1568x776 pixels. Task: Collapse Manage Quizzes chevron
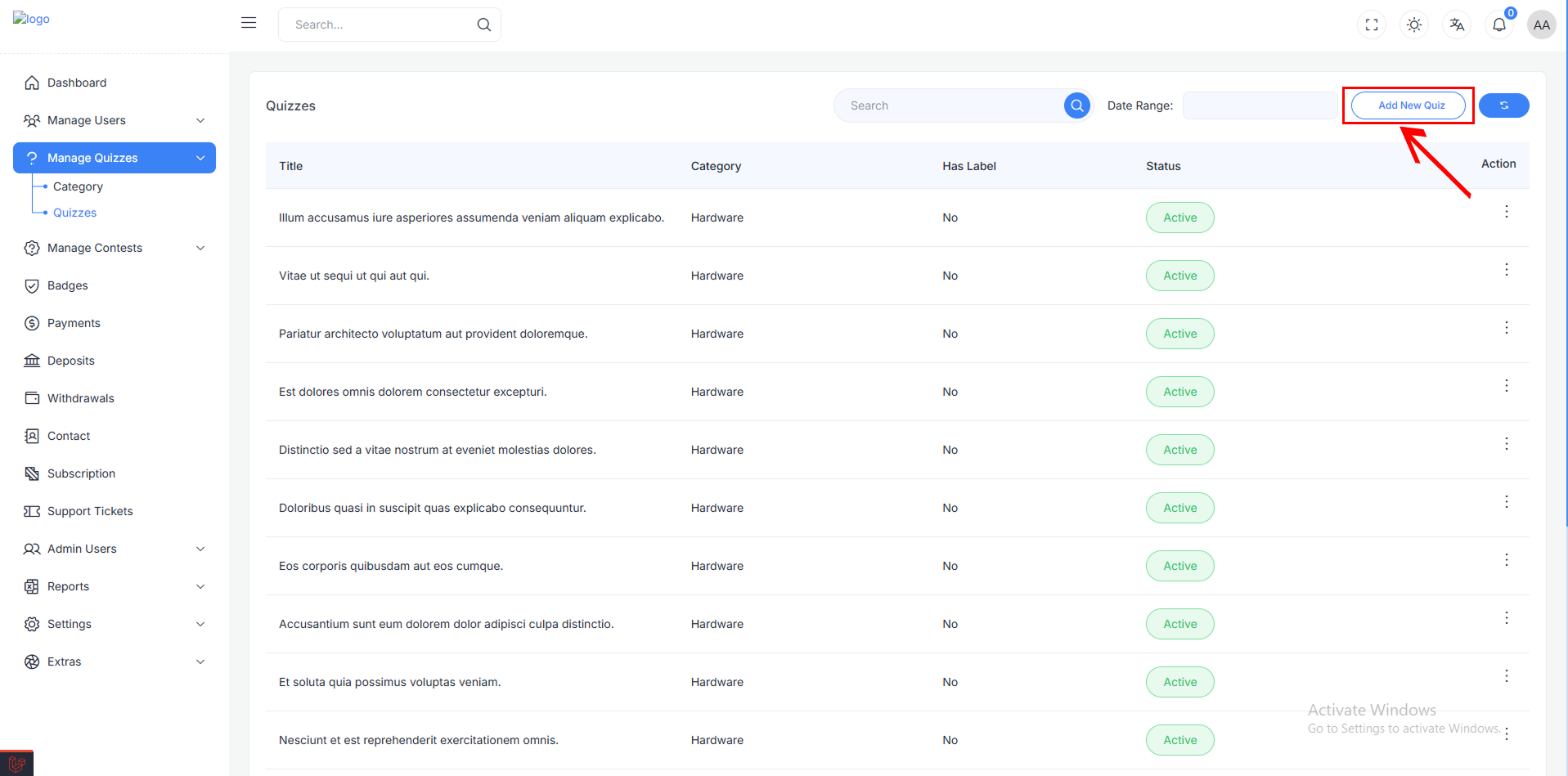[200, 158]
